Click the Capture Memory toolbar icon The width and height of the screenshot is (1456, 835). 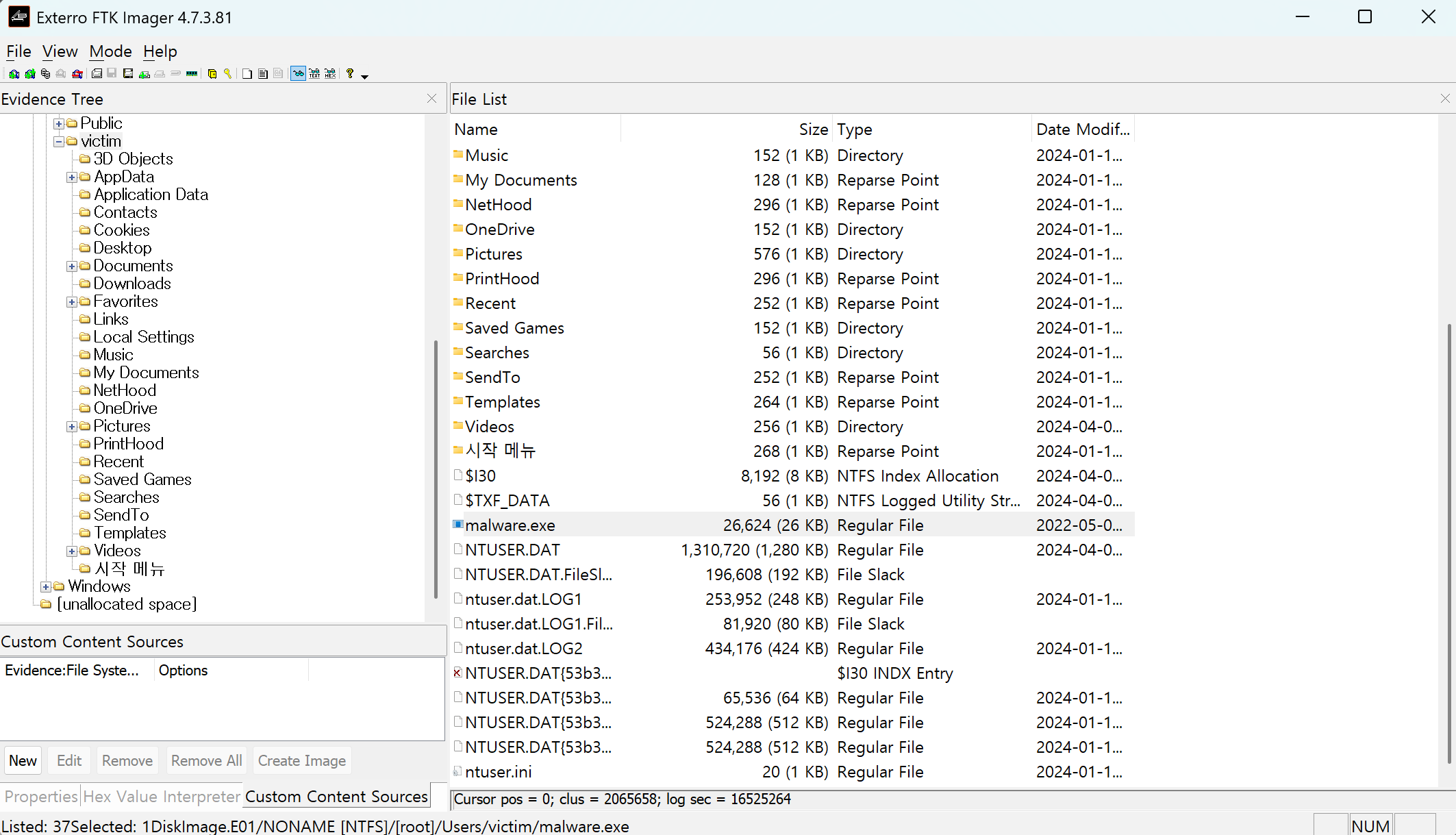(x=192, y=74)
